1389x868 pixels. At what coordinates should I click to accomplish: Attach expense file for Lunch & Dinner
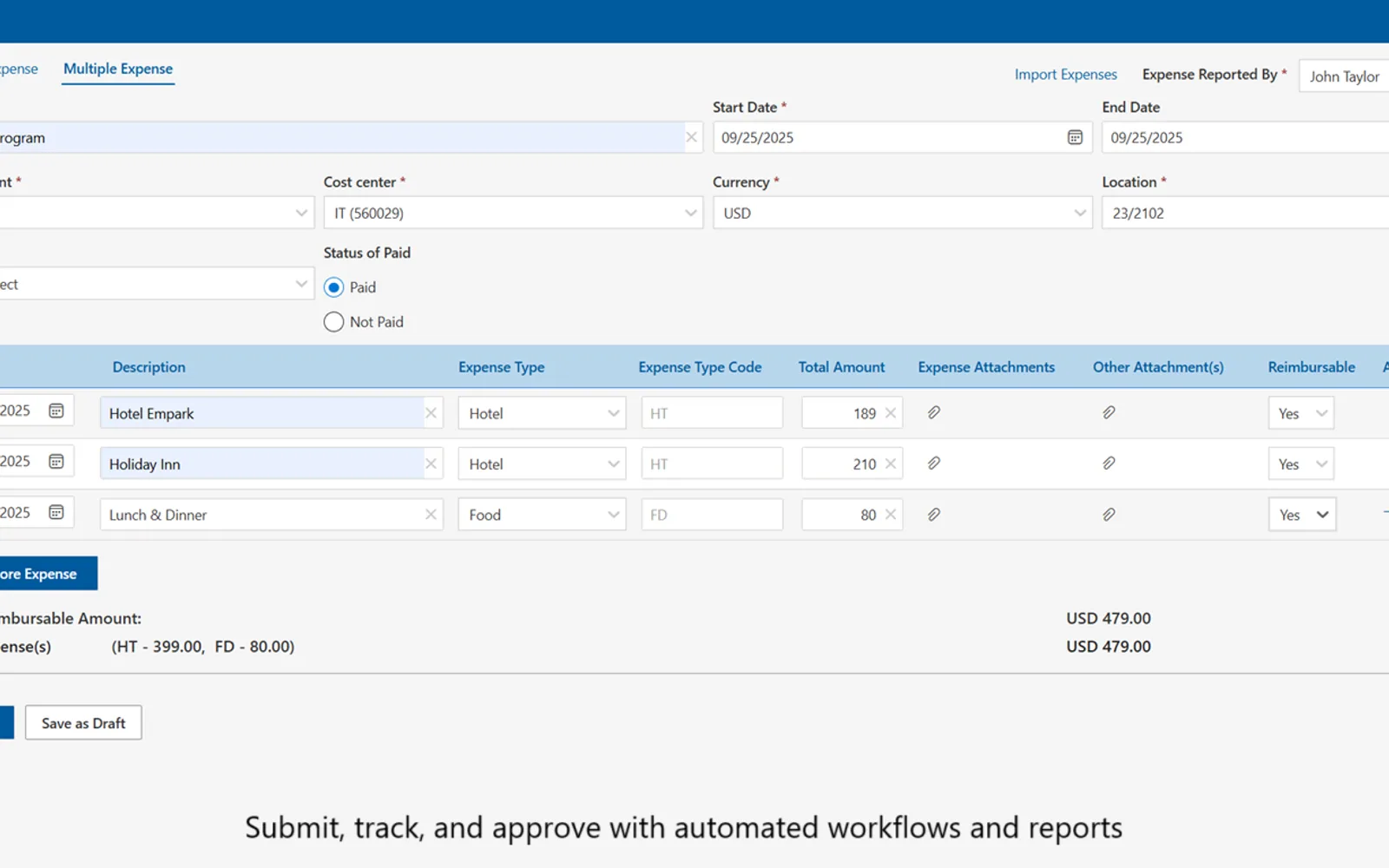click(x=934, y=514)
